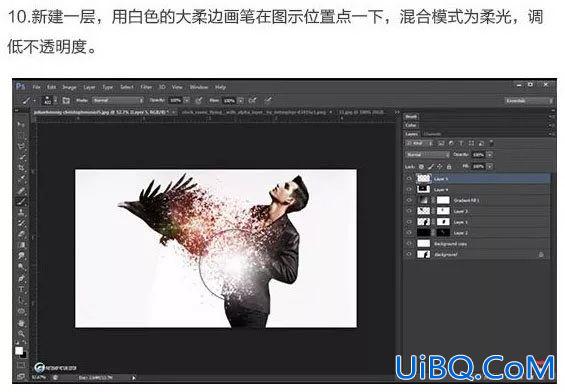
Task: Select the Move tool
Action: [21, 124]
